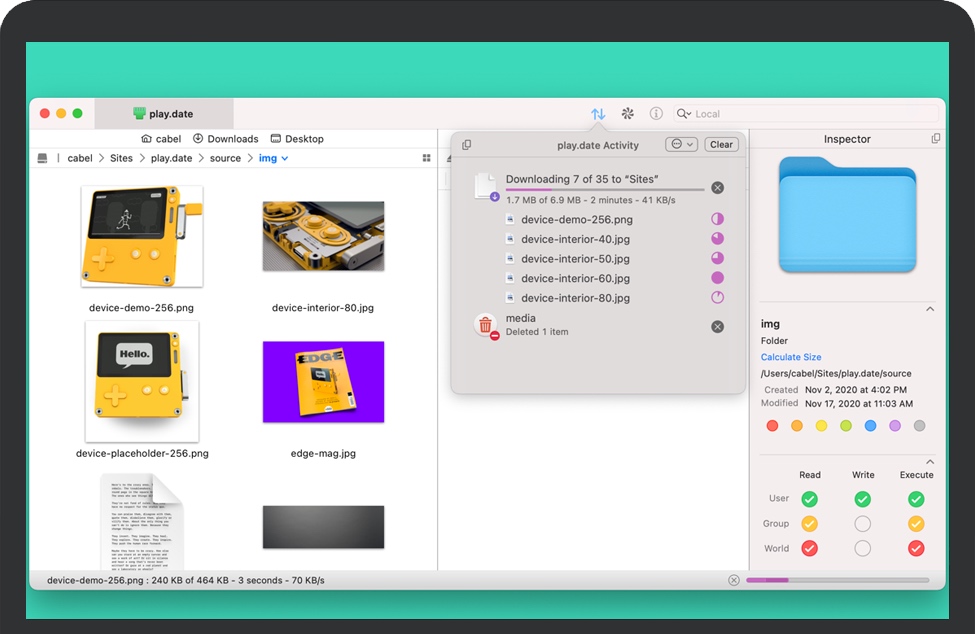This screenshot has height=634, width=975.
Task: Dismiss the media deleted activity item
Action: click(717, 326)
